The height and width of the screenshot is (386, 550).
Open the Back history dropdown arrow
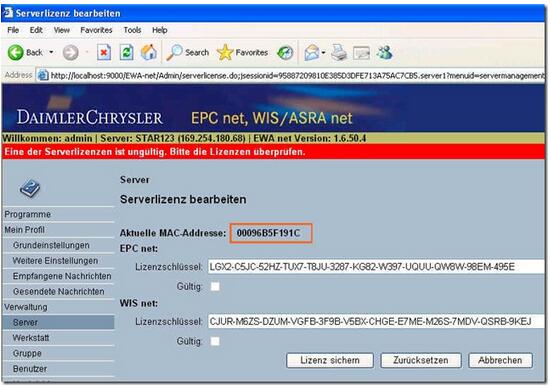click(51, 53)
